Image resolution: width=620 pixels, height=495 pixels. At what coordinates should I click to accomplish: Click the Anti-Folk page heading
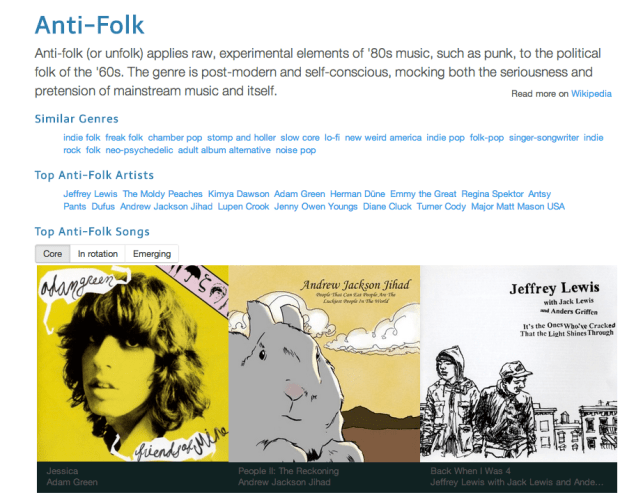tap(89, 23)
